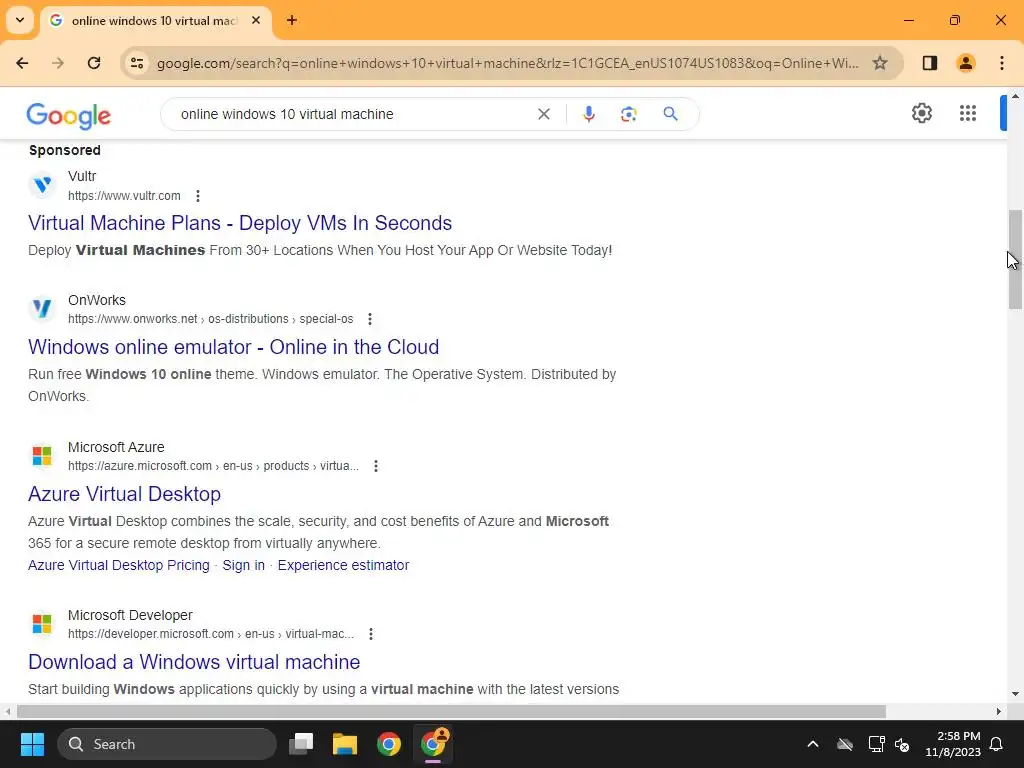Open the Google apps grid

click(x=968, y=113)
